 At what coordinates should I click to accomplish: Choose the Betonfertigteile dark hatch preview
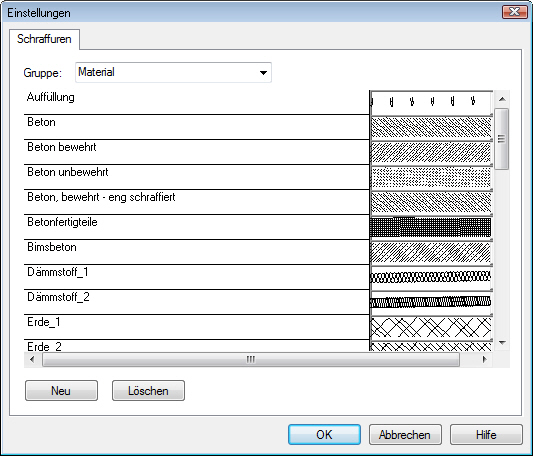[x=431, y=227]
